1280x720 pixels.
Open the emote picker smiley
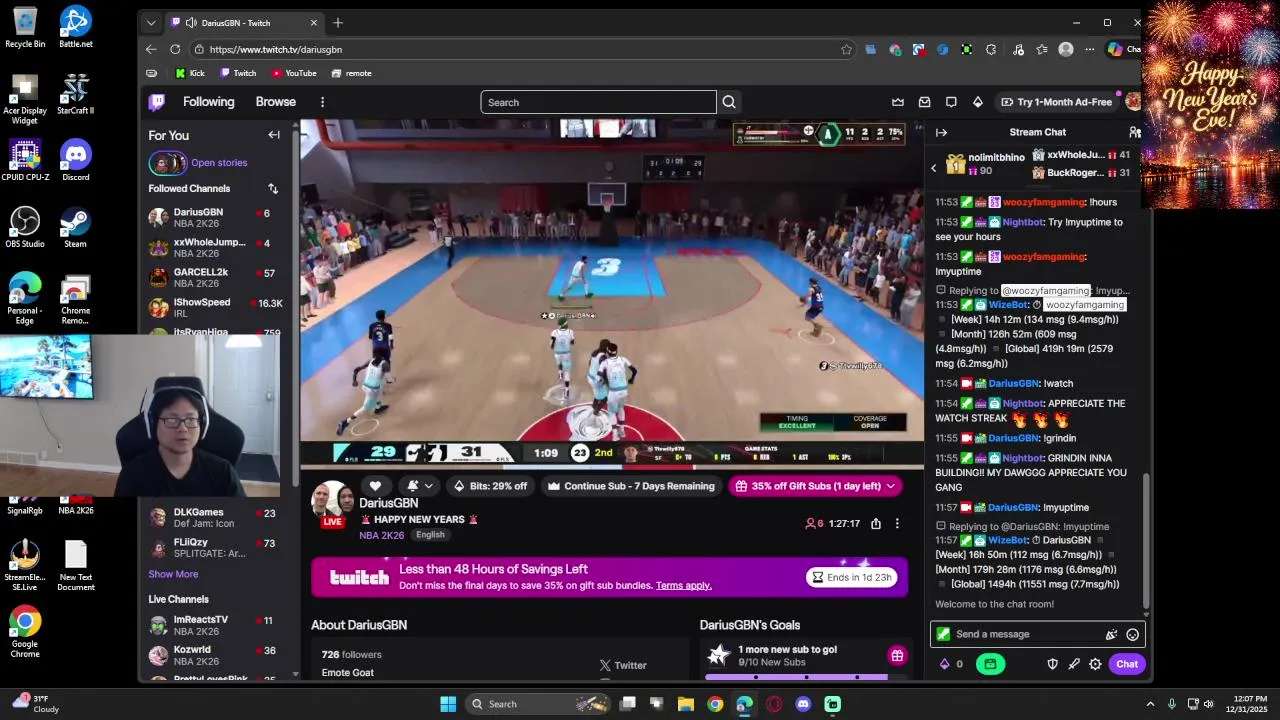1132,634
